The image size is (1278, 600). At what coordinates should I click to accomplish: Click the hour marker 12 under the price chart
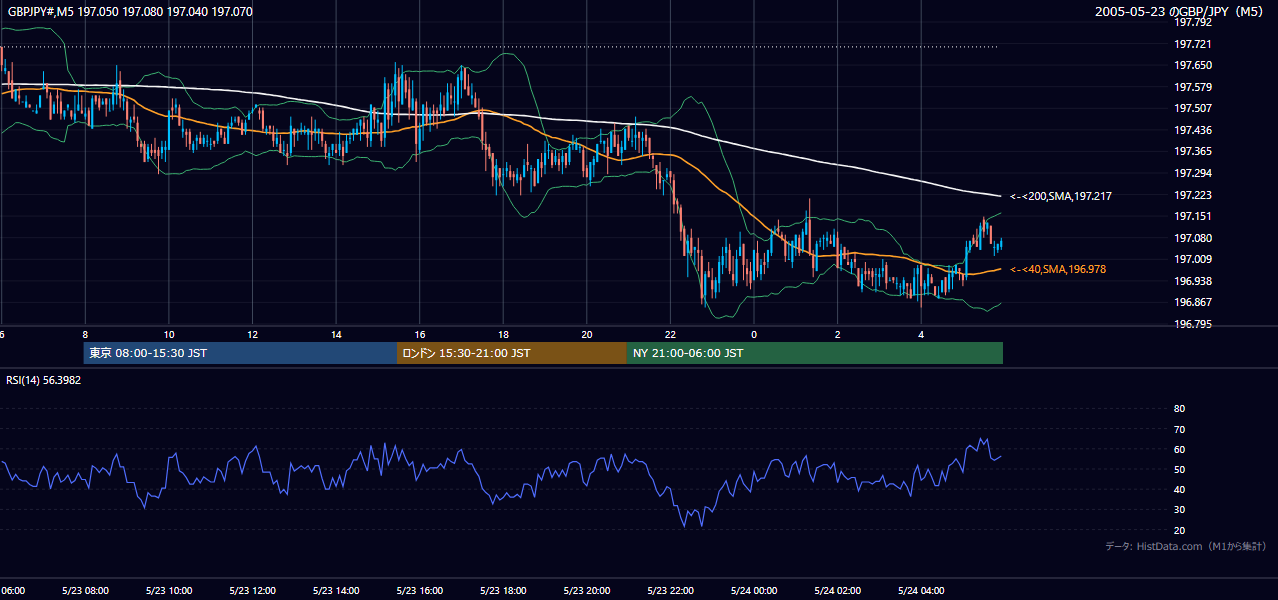[x=252, y=334]
